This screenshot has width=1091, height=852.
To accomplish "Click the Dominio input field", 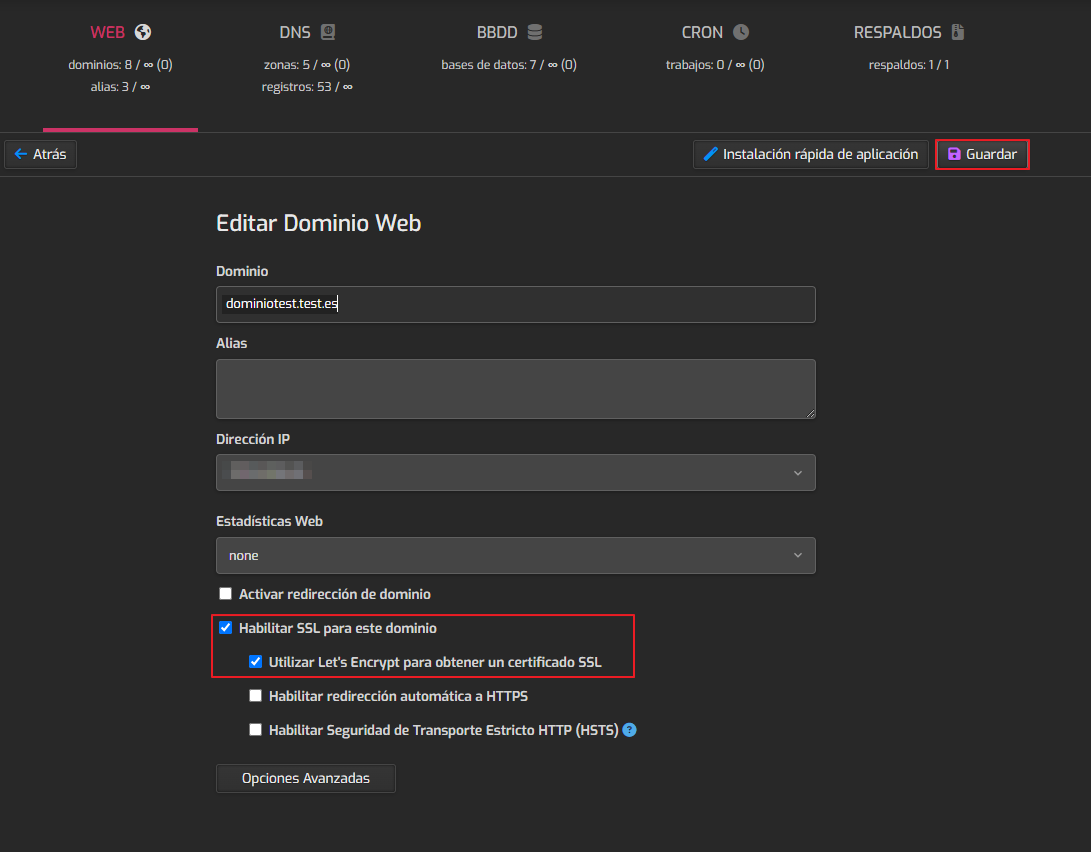I will click(x=516, y=305).
